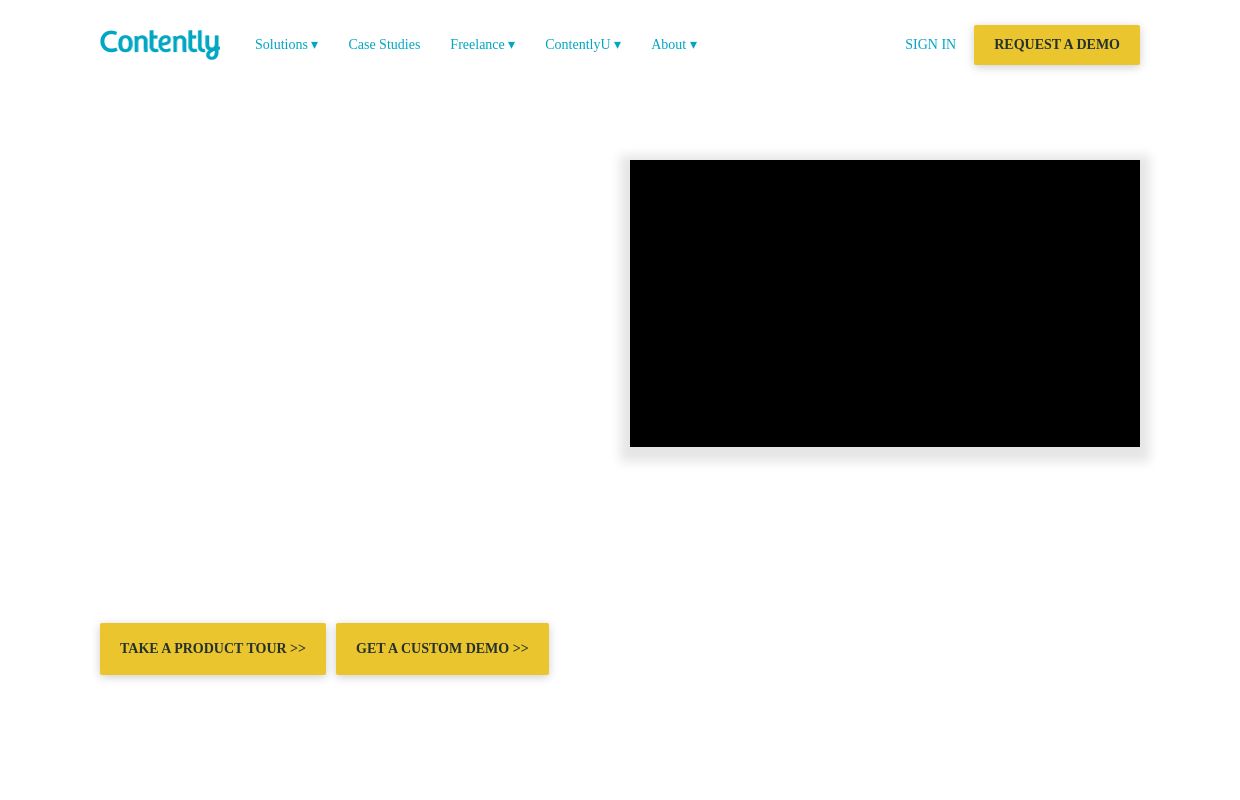Open the ContentlyU navigation link
The width and height of the screenshot is (1240, 800).
(x=578, y=44)
